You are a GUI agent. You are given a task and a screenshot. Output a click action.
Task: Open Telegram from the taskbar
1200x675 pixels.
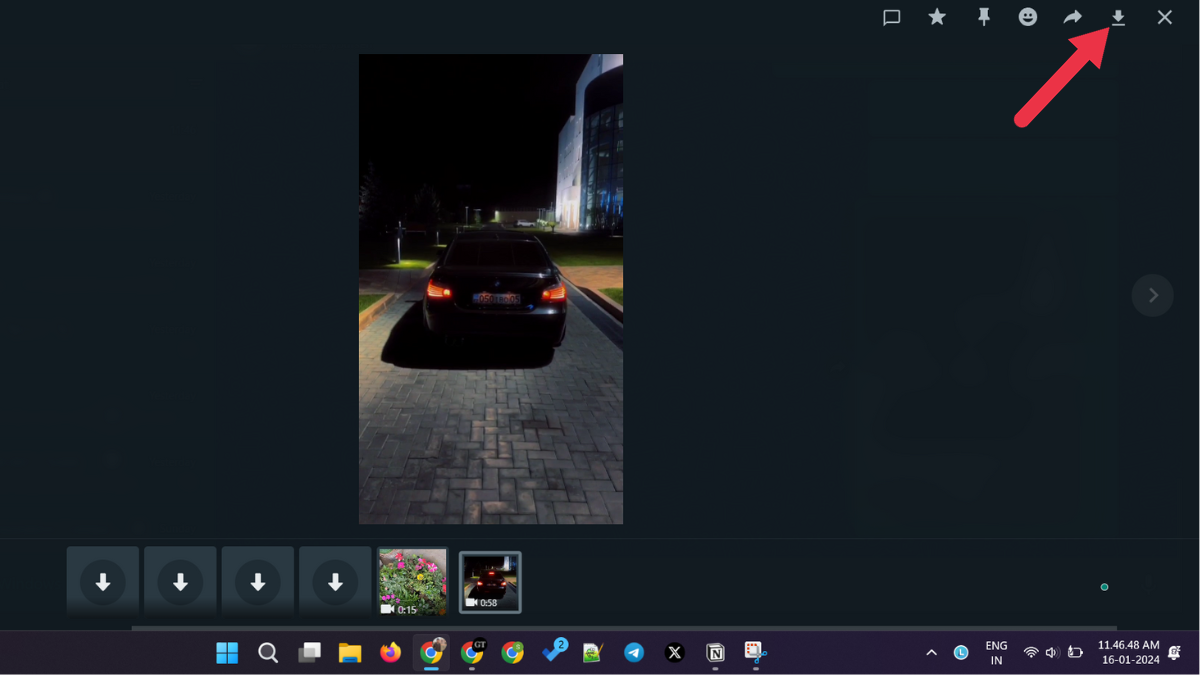[634, 652]
